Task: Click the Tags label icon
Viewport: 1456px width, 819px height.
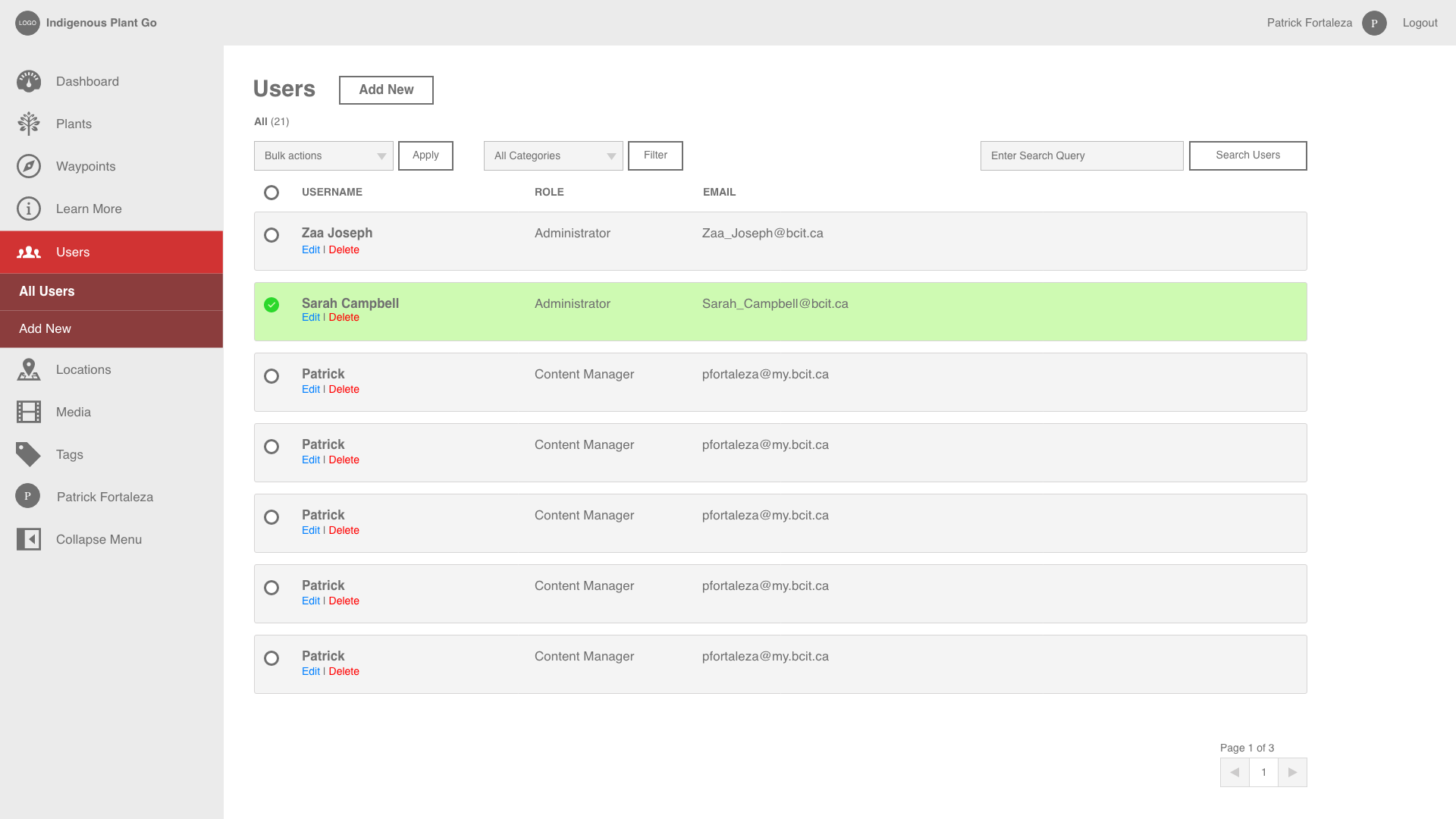Action: [29, 454]
